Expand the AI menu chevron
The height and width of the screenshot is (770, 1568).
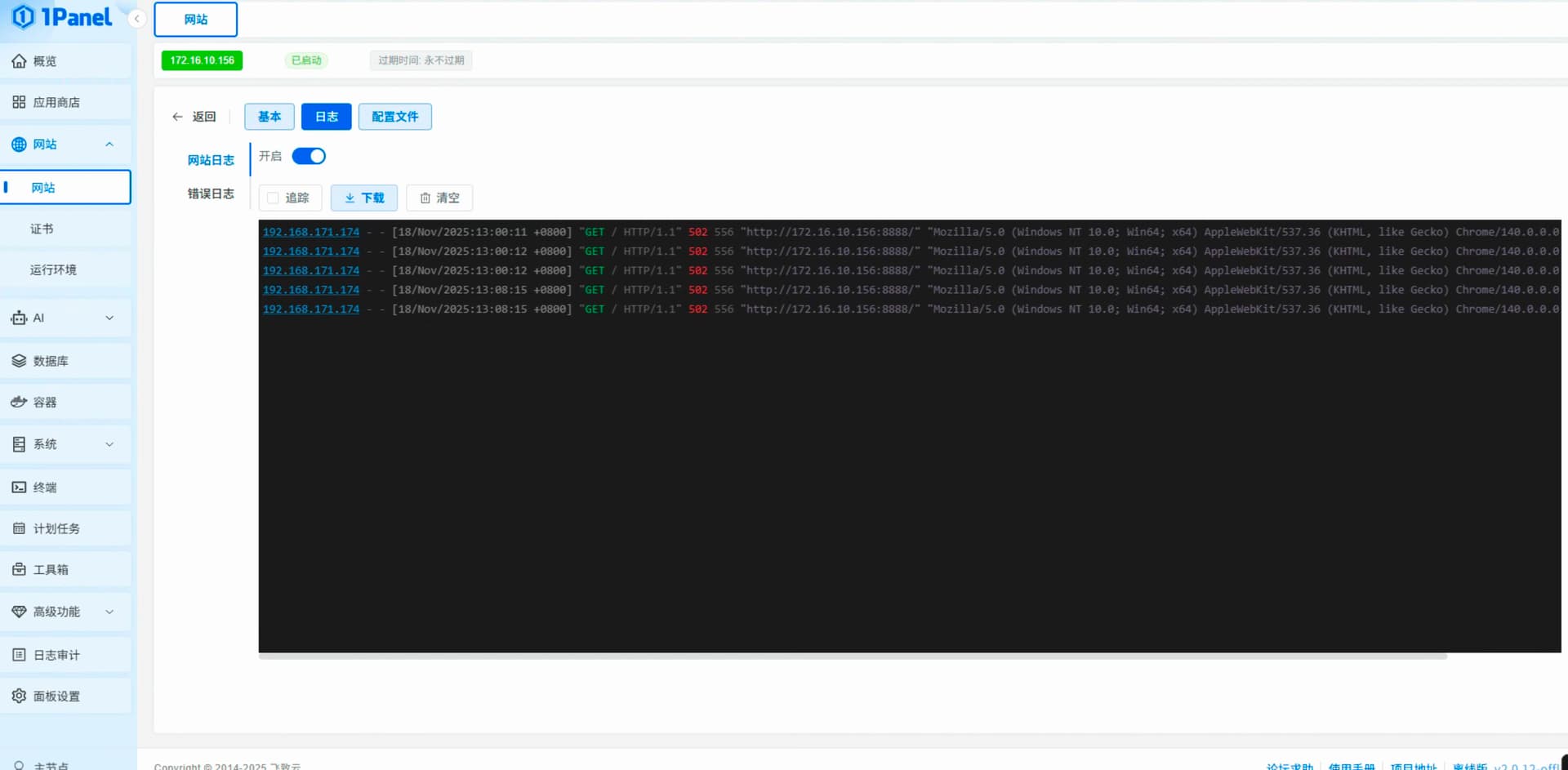[109, 318]
